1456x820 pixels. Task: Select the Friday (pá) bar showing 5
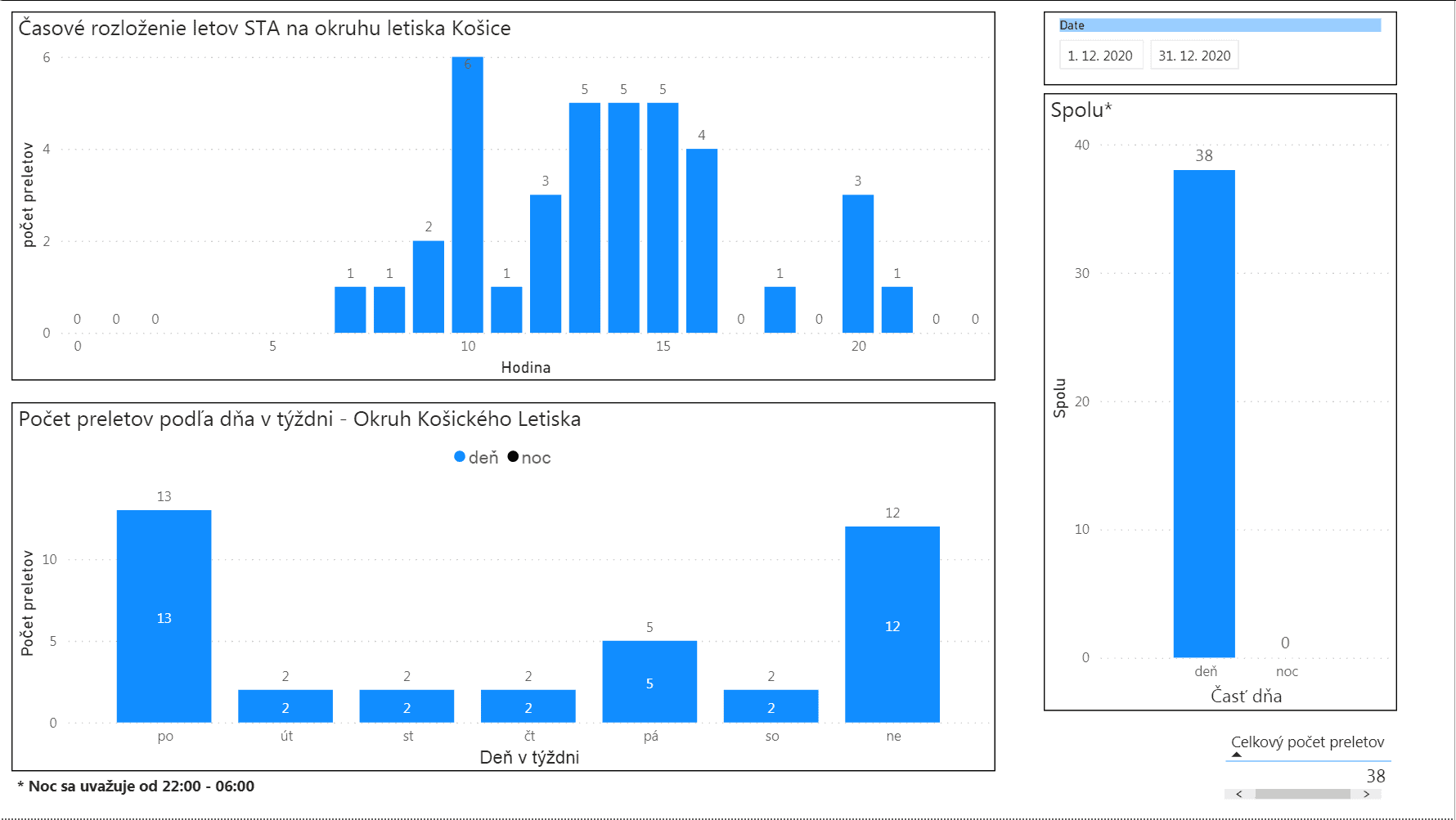tap(649, 681)
